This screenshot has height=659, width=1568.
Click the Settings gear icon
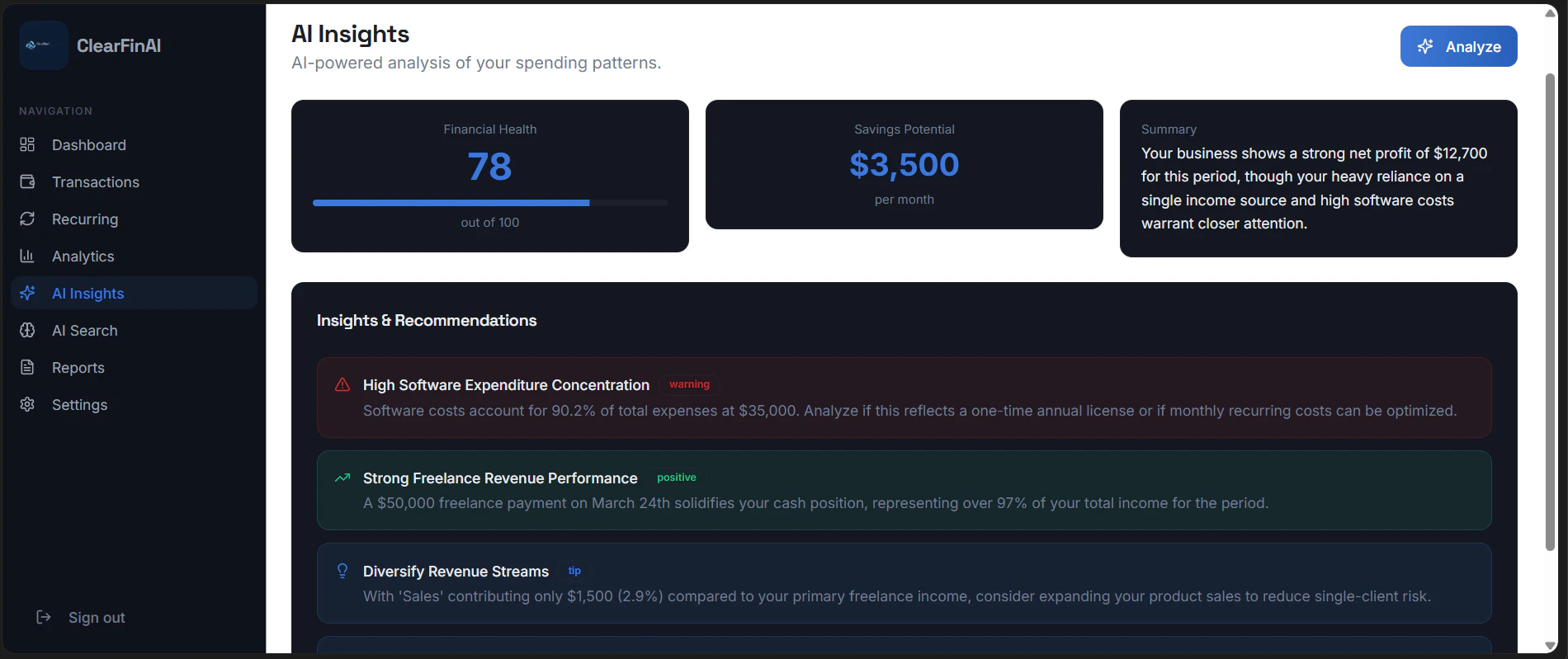pyautogui.click(x=27, y=404)
